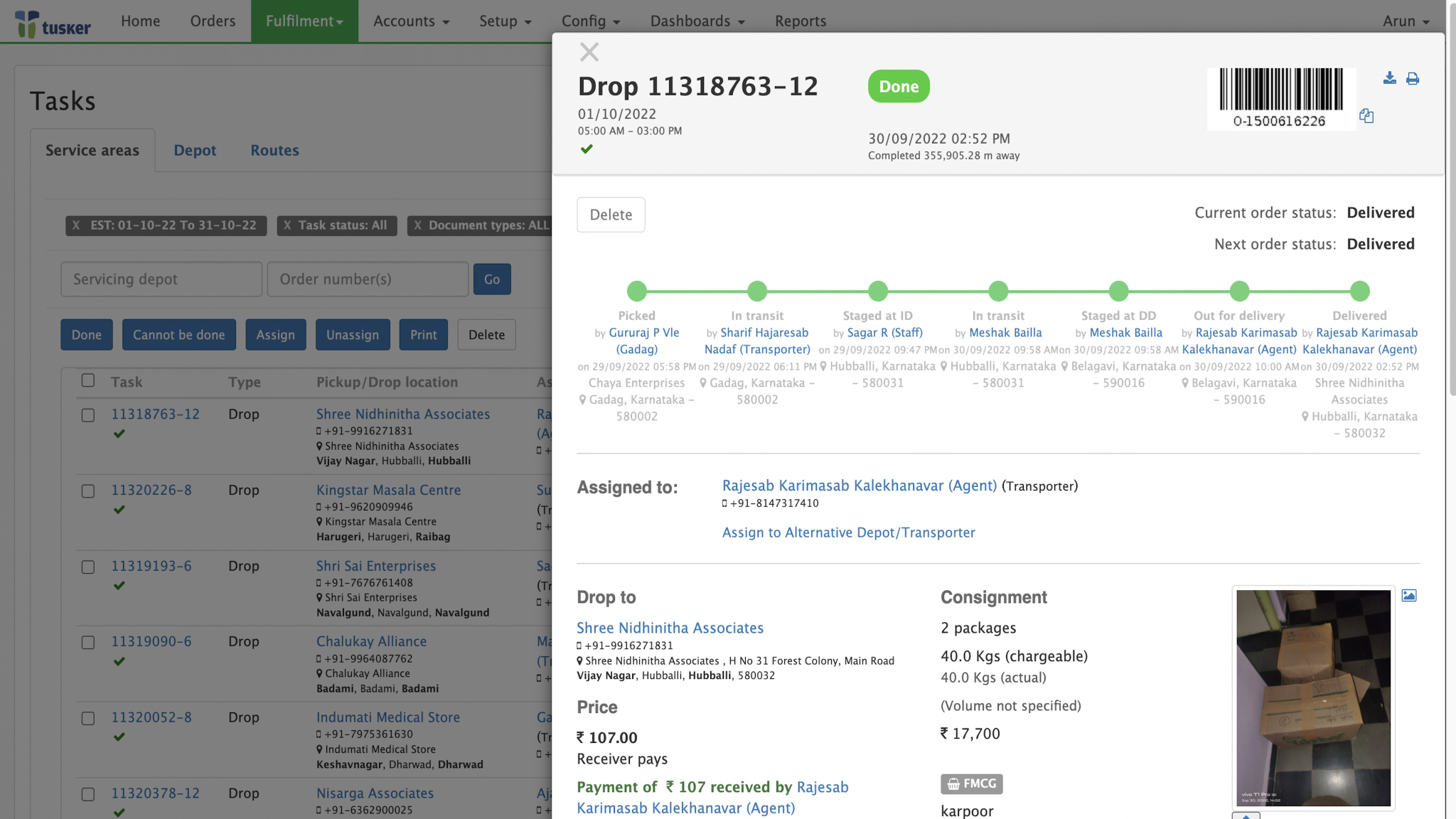Check the select-all box in the task header
1456x819 pixels.
pyautogui.click(x=88, y=380)
